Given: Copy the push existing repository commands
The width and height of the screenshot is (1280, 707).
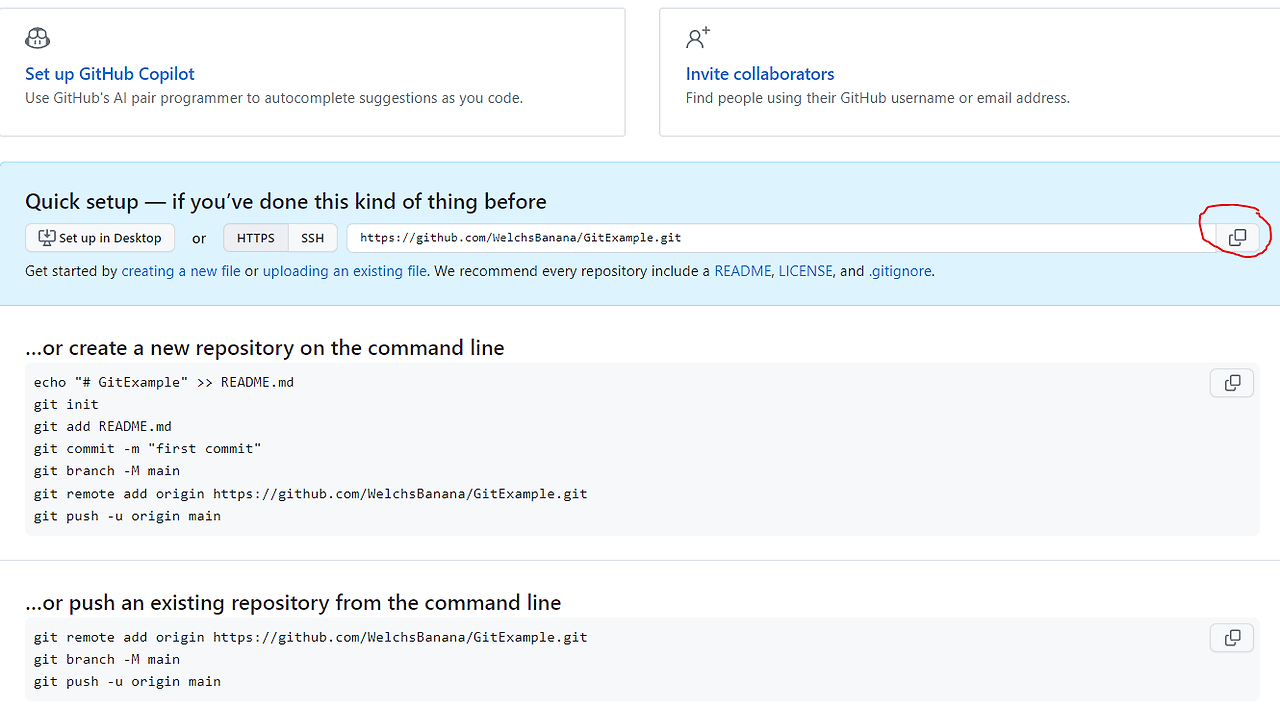Looking at the screenshot, I should [1232, 637].
